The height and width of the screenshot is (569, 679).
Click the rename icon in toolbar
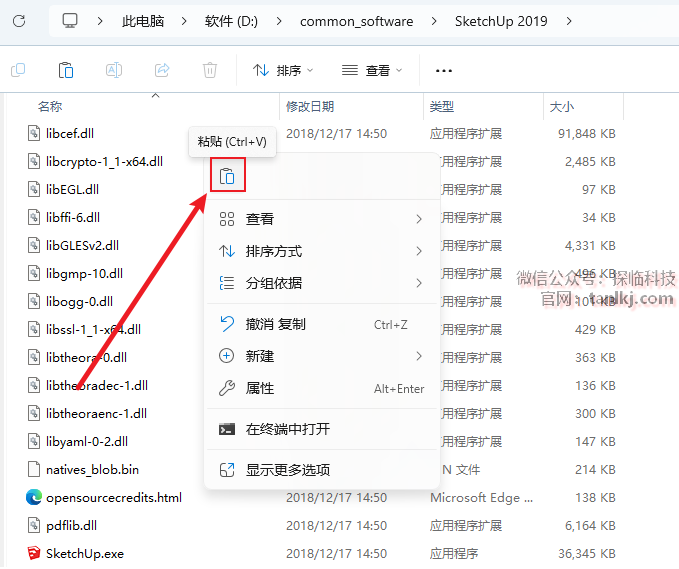click(114, 70)
